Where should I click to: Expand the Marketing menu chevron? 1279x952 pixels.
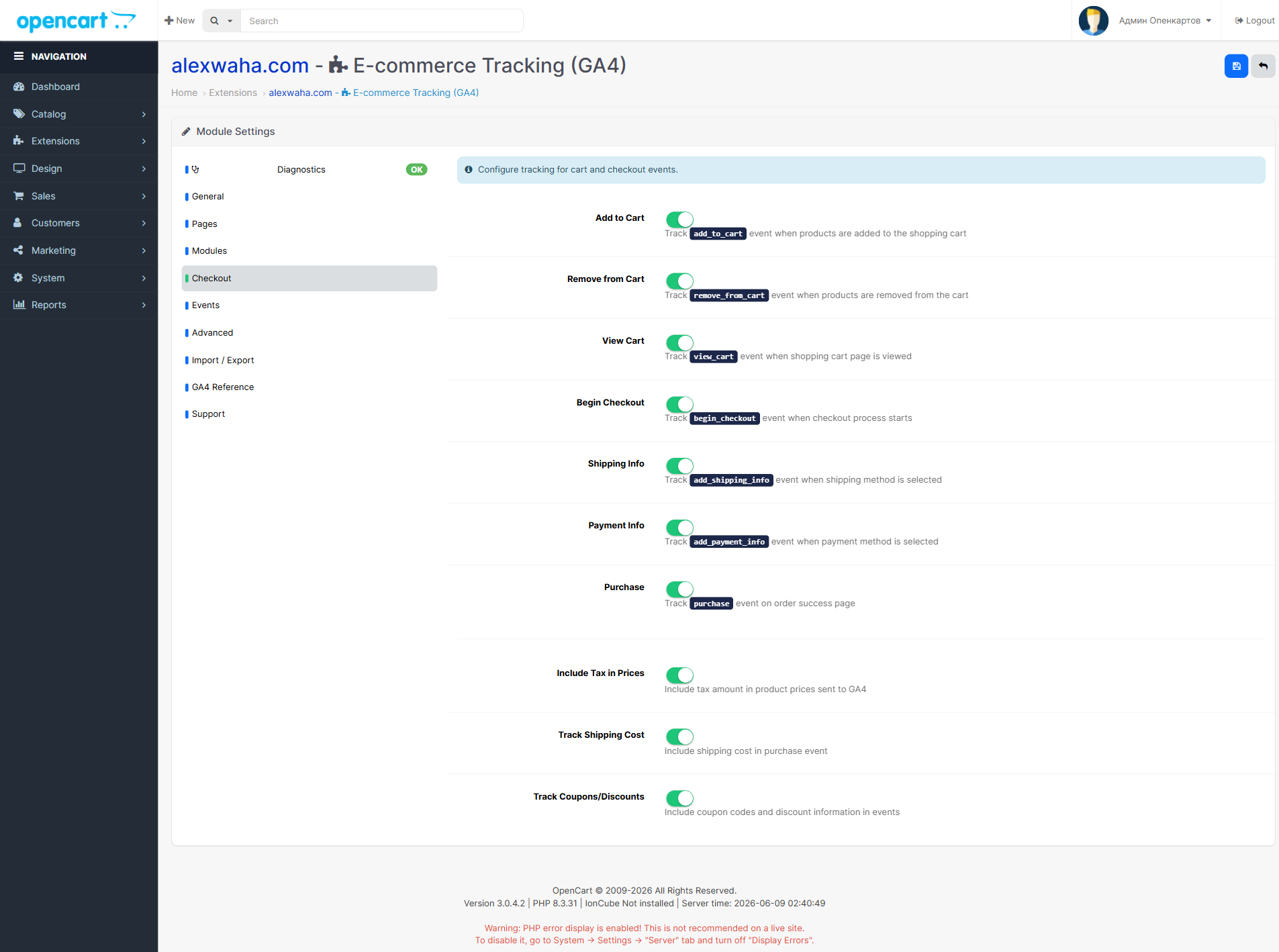coord(144,250)
